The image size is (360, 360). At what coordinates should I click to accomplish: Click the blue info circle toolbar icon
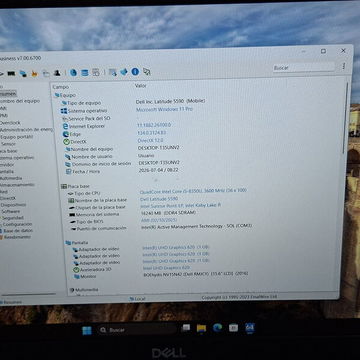(135, 71)
